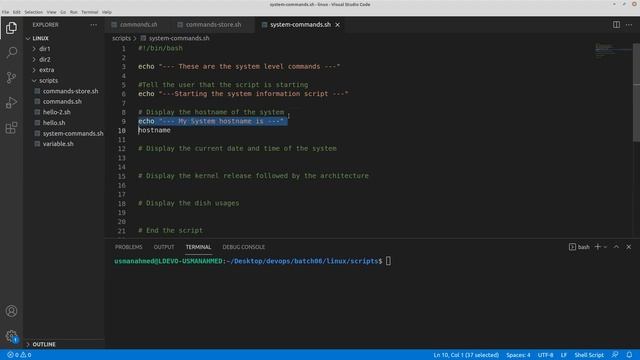Change end of line via LF
Image resolution: width=640 pixels, height=360 pixels.
point(564,355)
